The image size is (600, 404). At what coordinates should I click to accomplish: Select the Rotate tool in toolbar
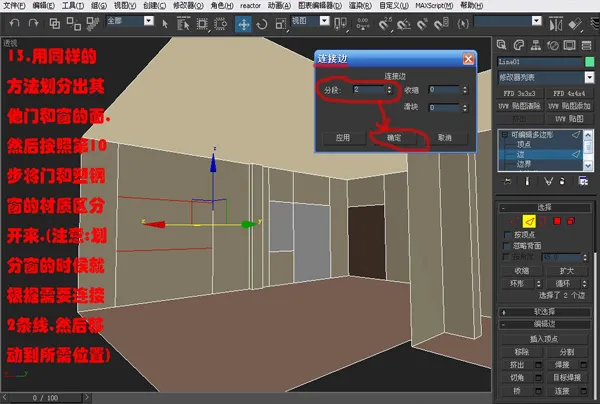coord(262,24)
